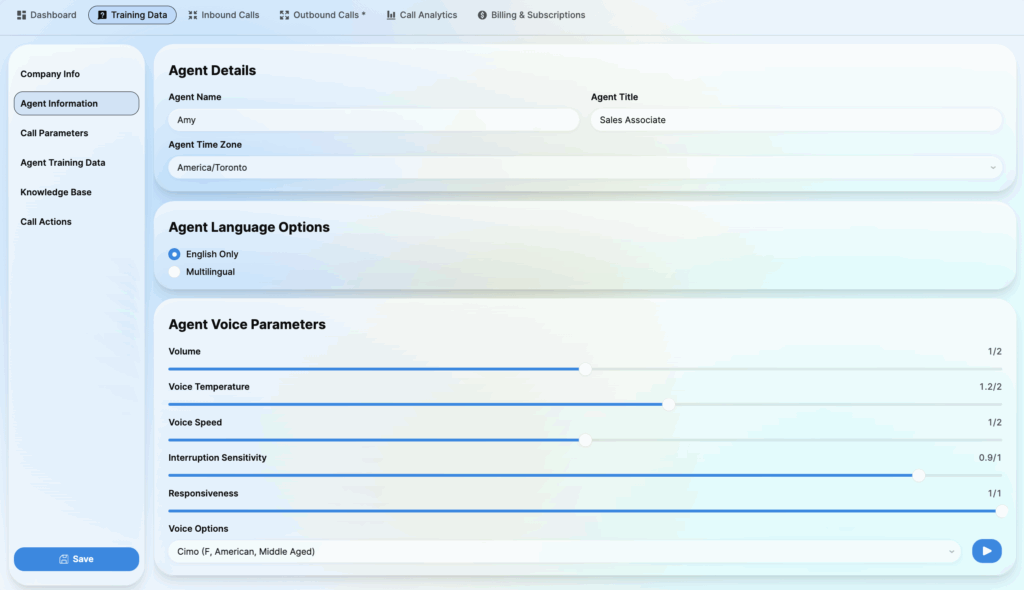Click the Call Analytics bar chart icon
This screenshot has width=1024, height=590.
click(x=391, y=15)
